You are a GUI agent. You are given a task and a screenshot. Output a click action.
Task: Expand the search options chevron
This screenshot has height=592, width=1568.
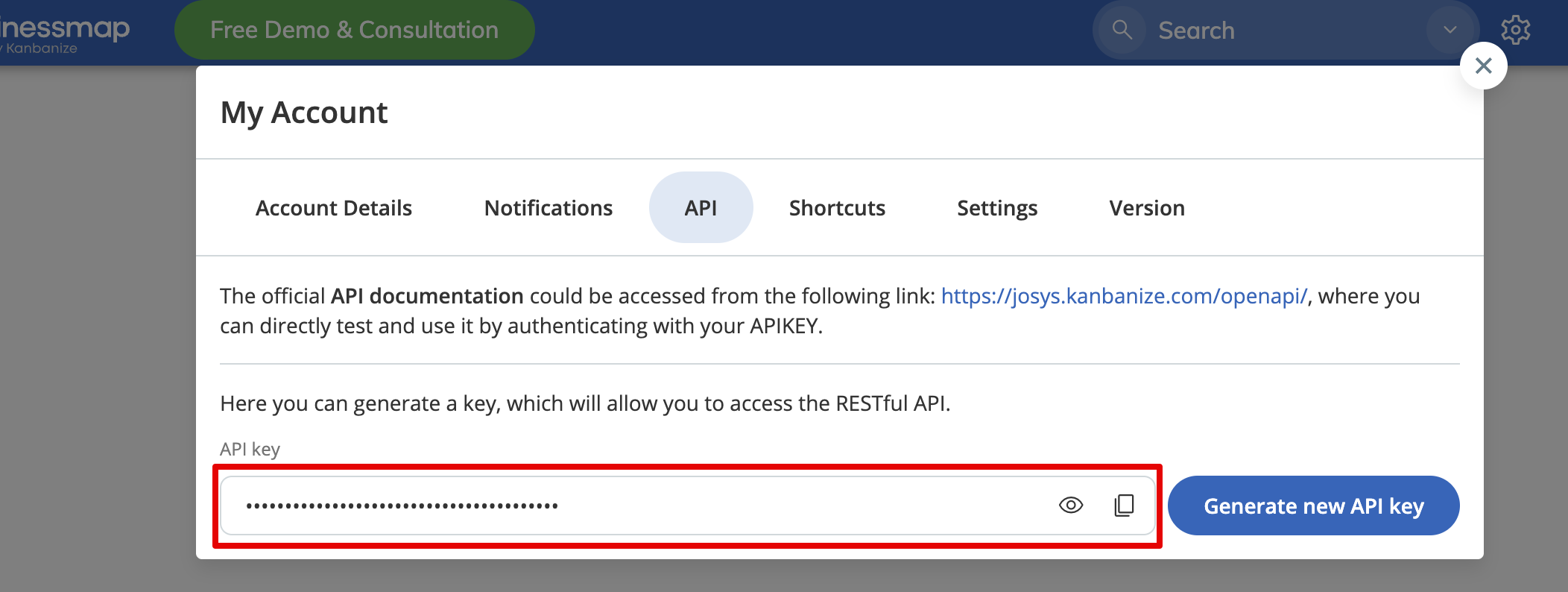(x=1450, y=30)
